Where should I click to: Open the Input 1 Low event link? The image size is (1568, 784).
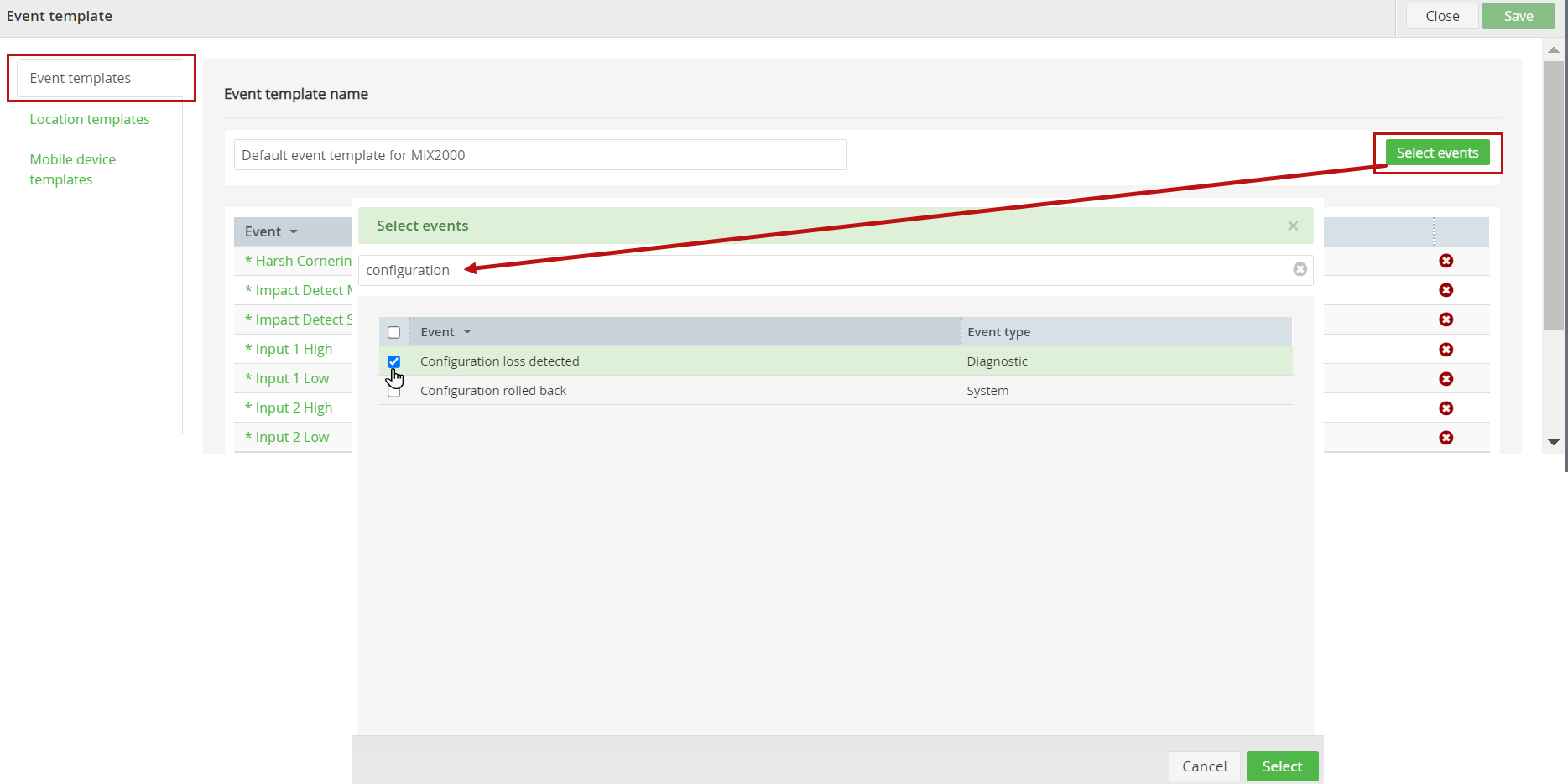[287, 378]
